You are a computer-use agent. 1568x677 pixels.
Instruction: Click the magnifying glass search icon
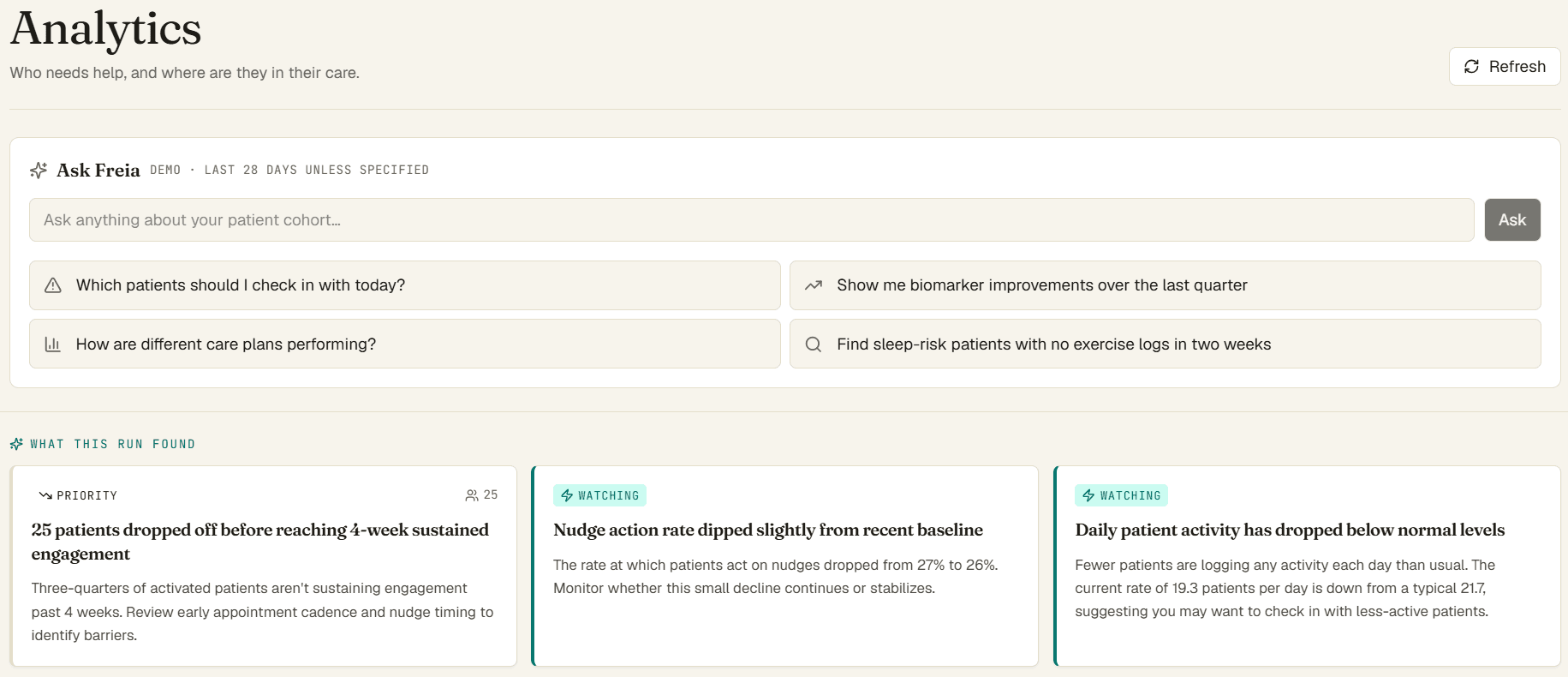pos(814,344)
